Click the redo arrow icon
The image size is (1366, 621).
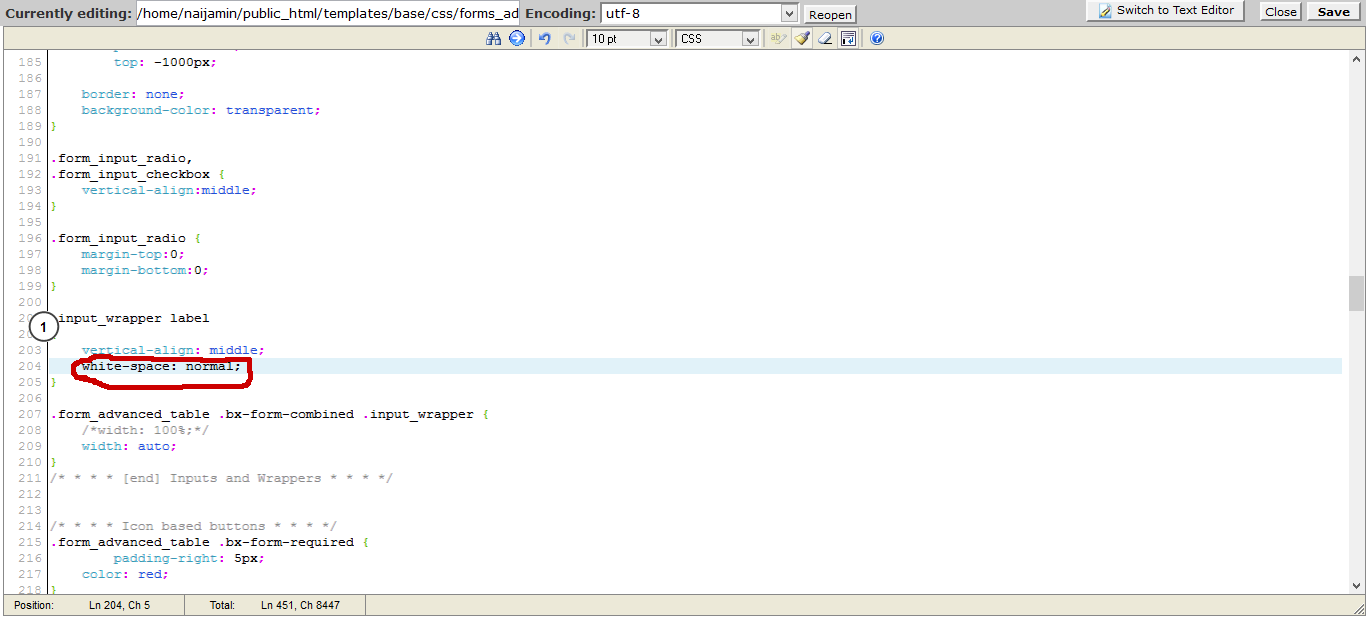569,39
